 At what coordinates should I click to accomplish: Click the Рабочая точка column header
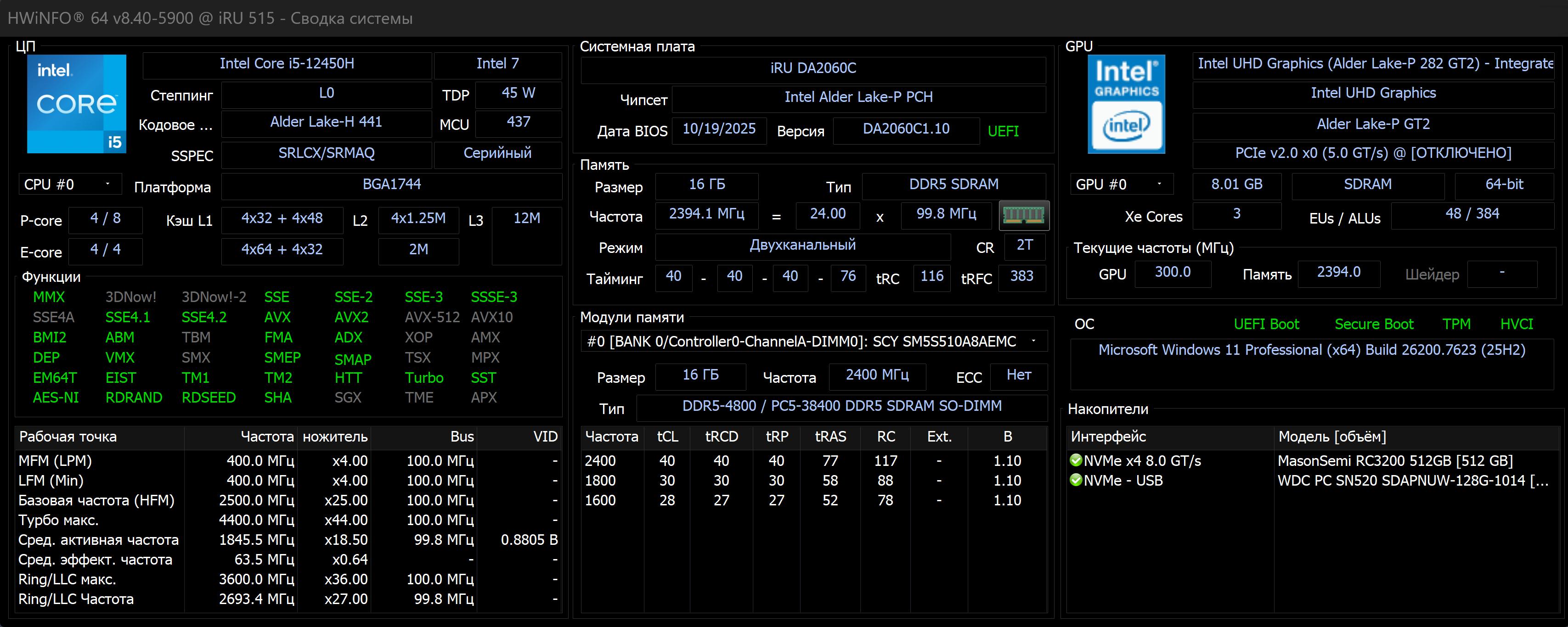click(x=68, y=437)
